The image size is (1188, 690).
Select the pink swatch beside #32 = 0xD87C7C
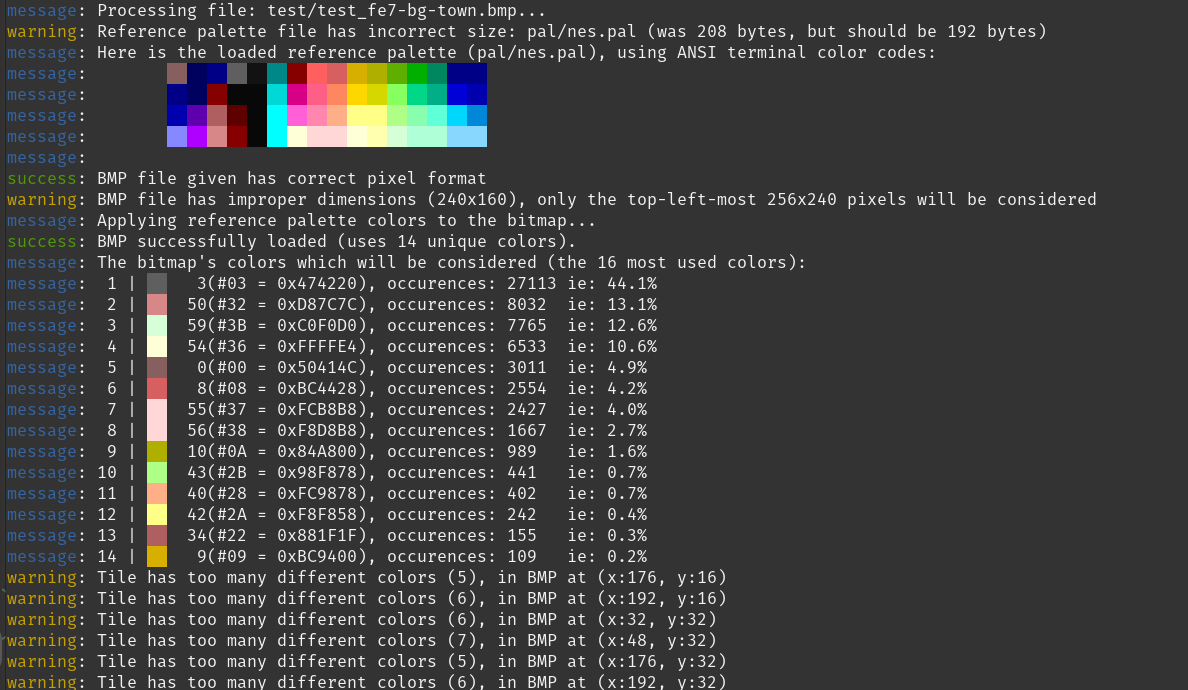(157, 304)
